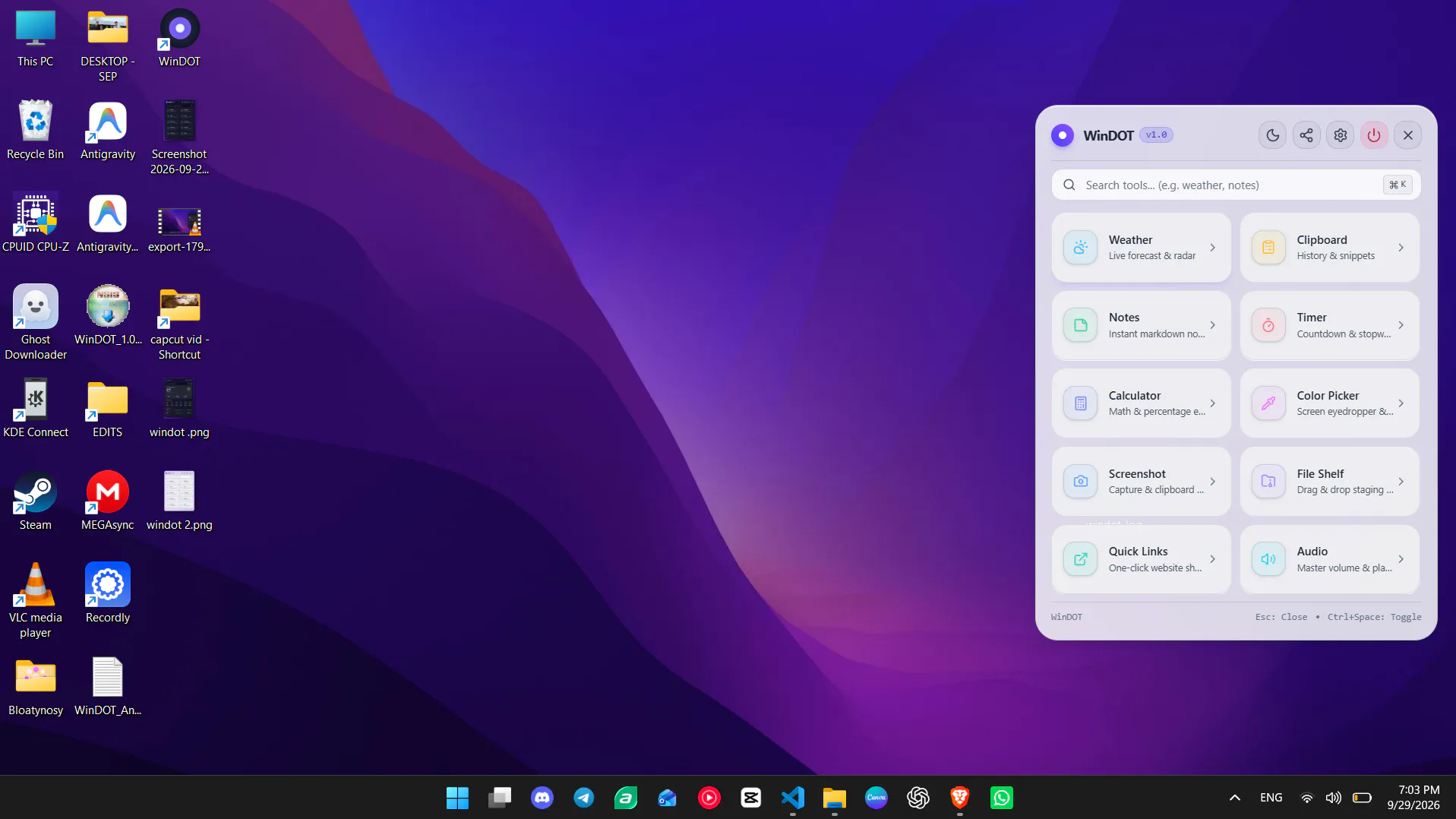Open the Windows Start button
Screen dimensions: 1456x819
tap(457, 798)
